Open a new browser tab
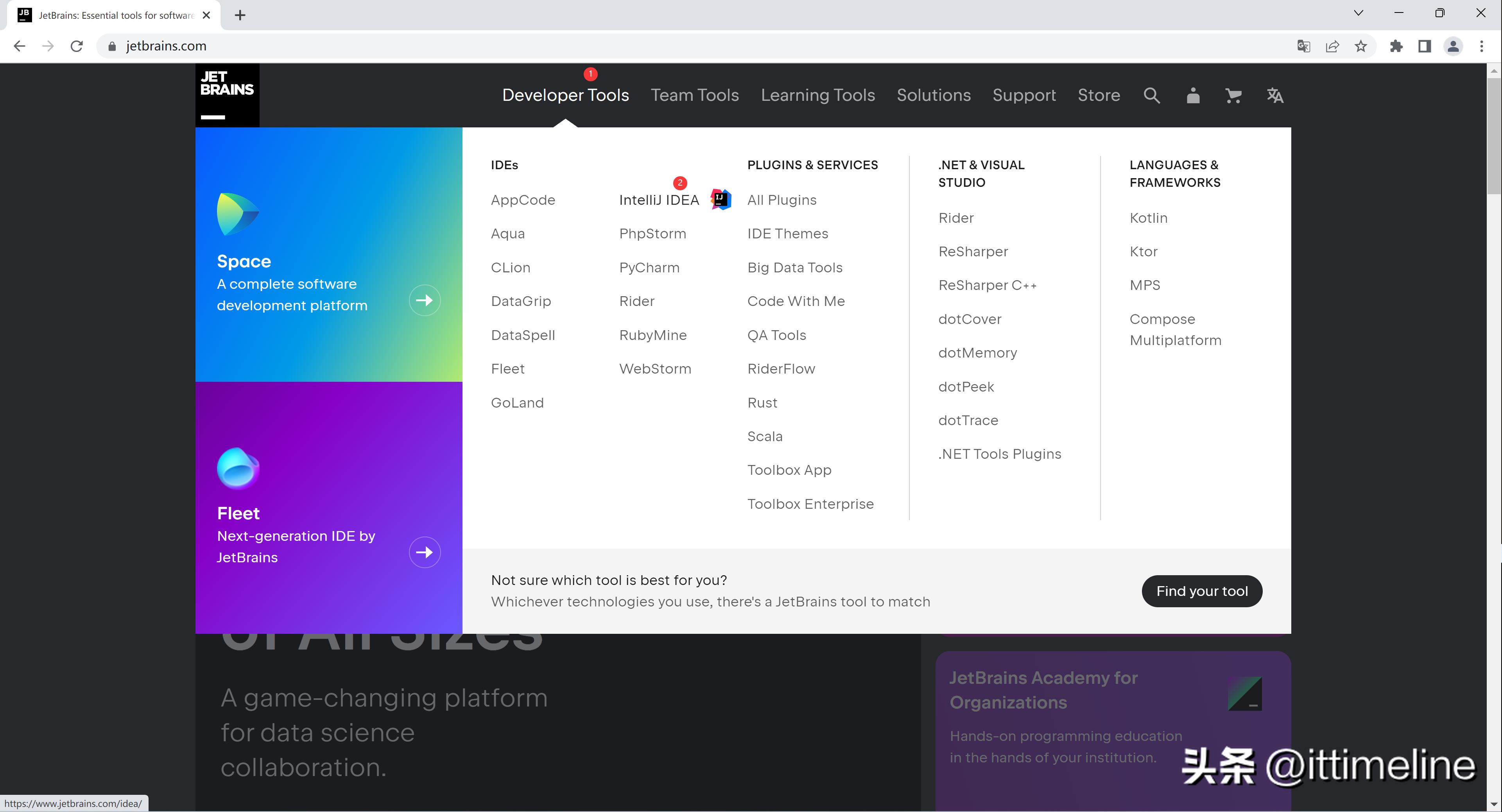Viewport: 1502px width, 812px height. point(240,15)
